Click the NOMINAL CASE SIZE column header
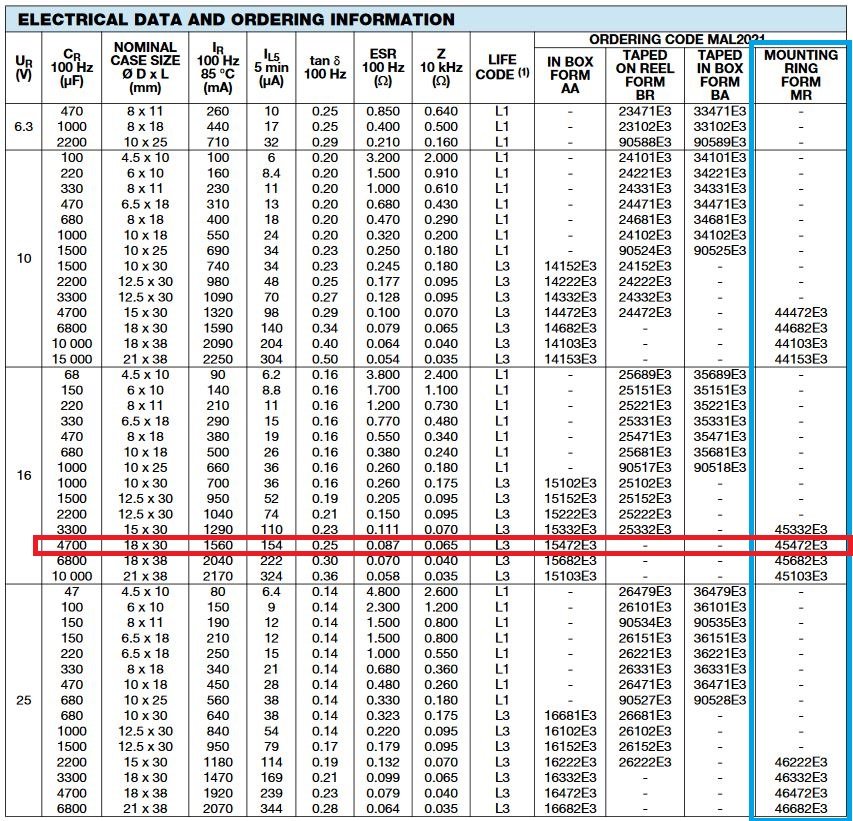Viewport: 853px width, 821px height. pos(145,67)
